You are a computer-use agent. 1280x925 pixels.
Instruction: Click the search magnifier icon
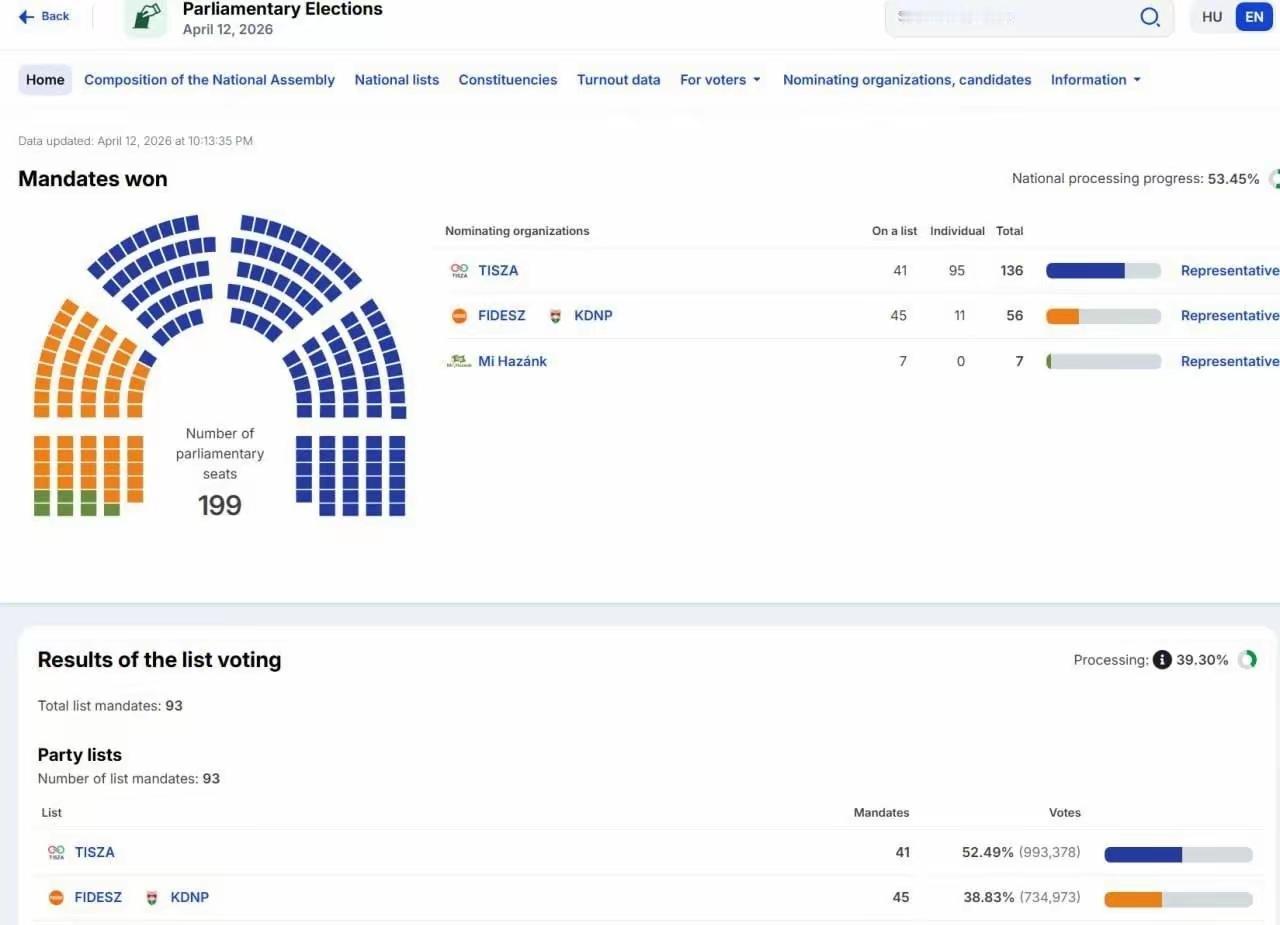[1150, 17]
